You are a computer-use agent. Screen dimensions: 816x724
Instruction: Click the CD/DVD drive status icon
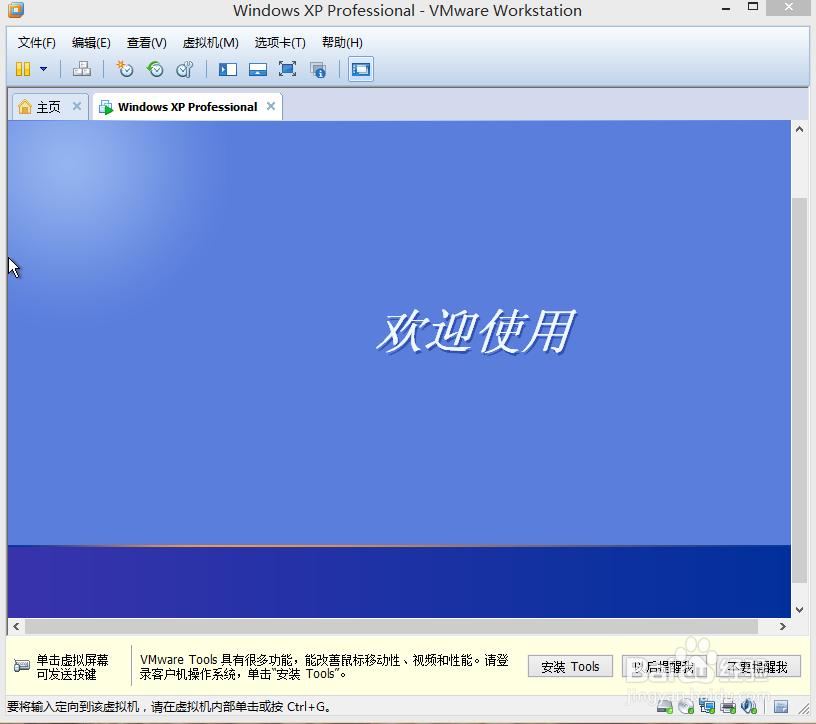(x=686, y=706)
